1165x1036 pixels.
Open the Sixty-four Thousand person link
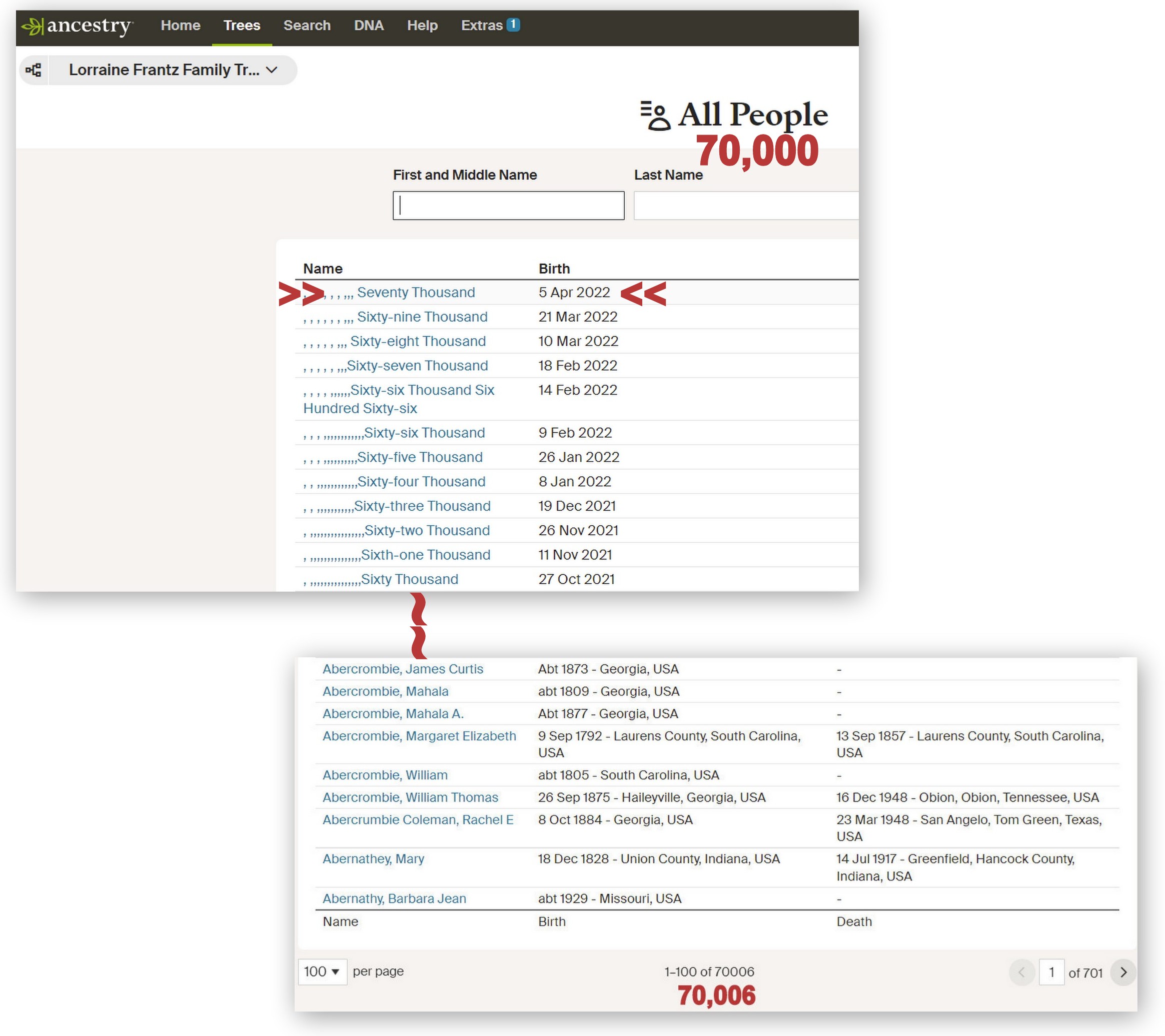point(421,482)
